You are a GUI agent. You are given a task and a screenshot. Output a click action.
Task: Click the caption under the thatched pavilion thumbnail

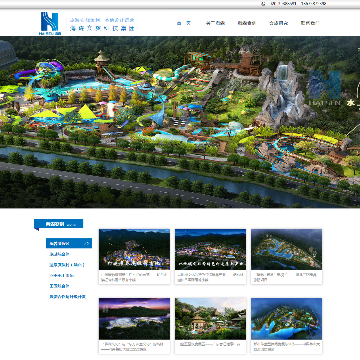pos(210,344)
